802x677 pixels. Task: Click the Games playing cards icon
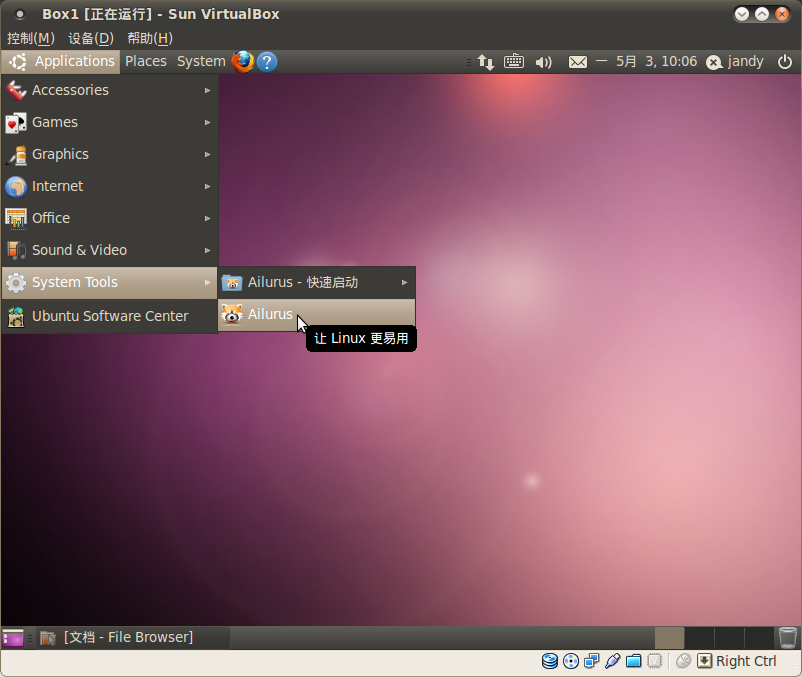16,123
